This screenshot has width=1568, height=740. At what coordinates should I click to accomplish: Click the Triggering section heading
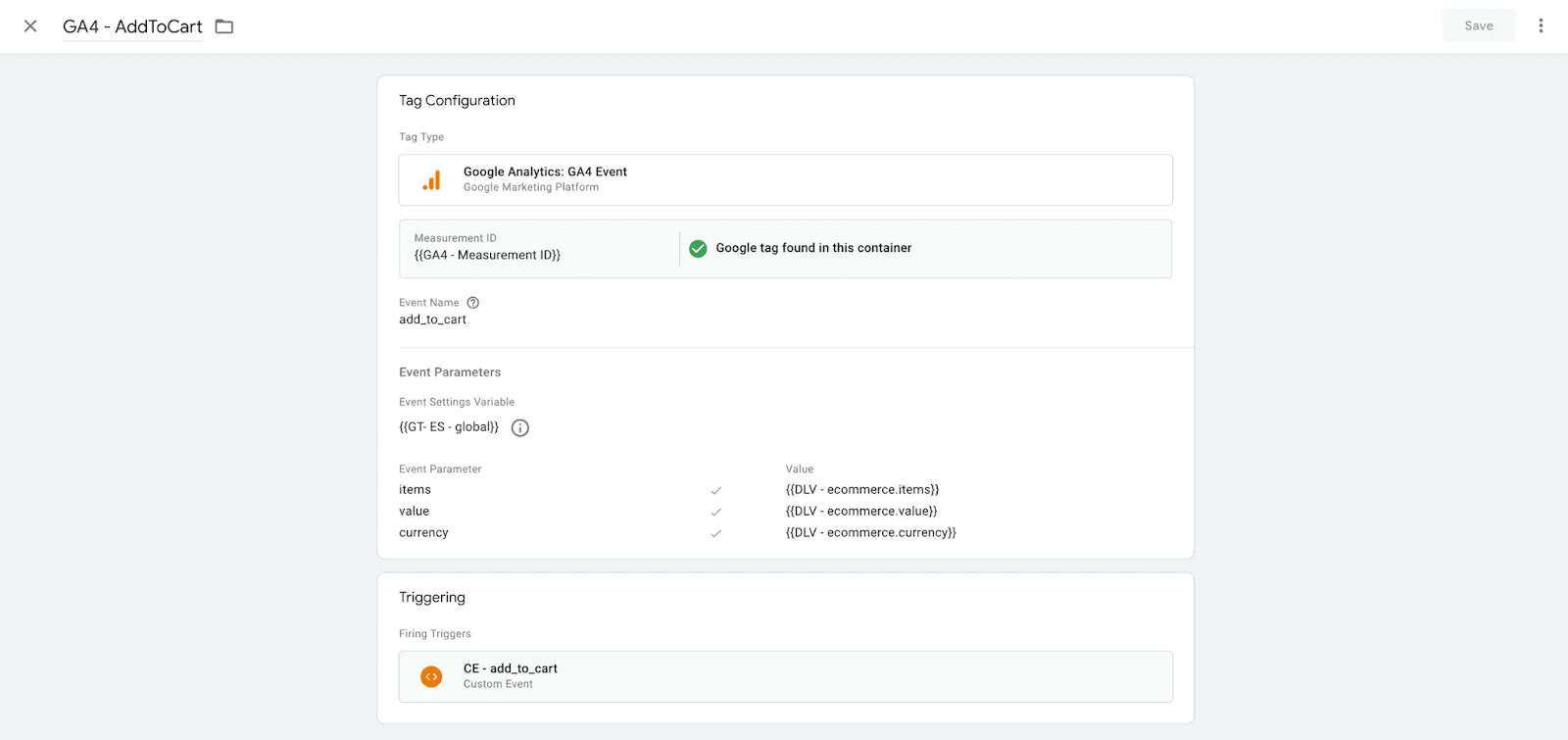pyautogui.click(x=432, y=598)
